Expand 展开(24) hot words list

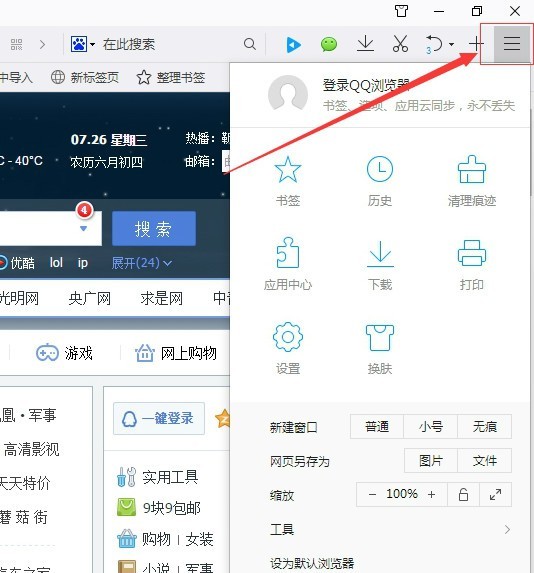point(141,263)
